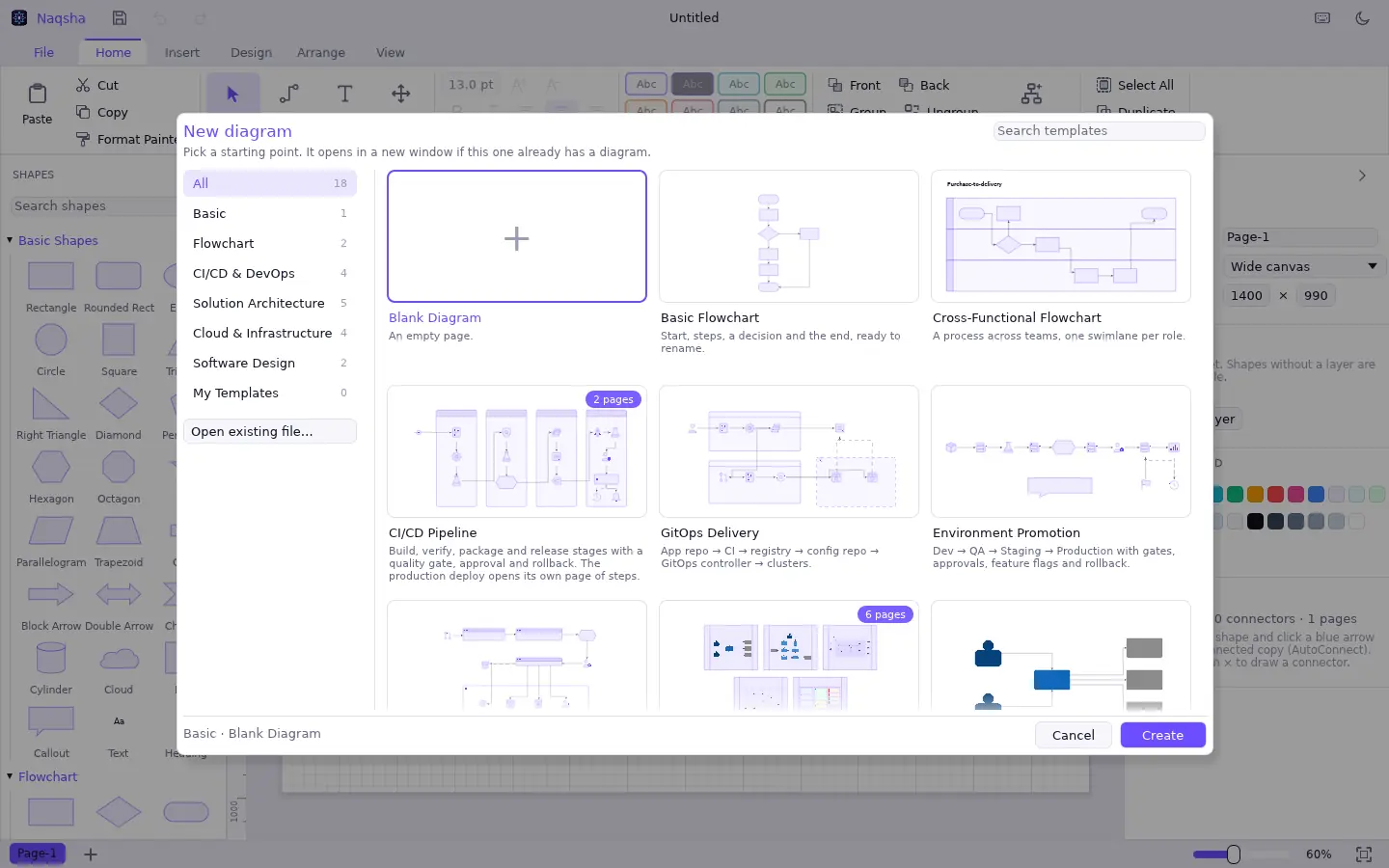Click the Create button
Screen dimensions: 1389x868
tap(1162, 735)
